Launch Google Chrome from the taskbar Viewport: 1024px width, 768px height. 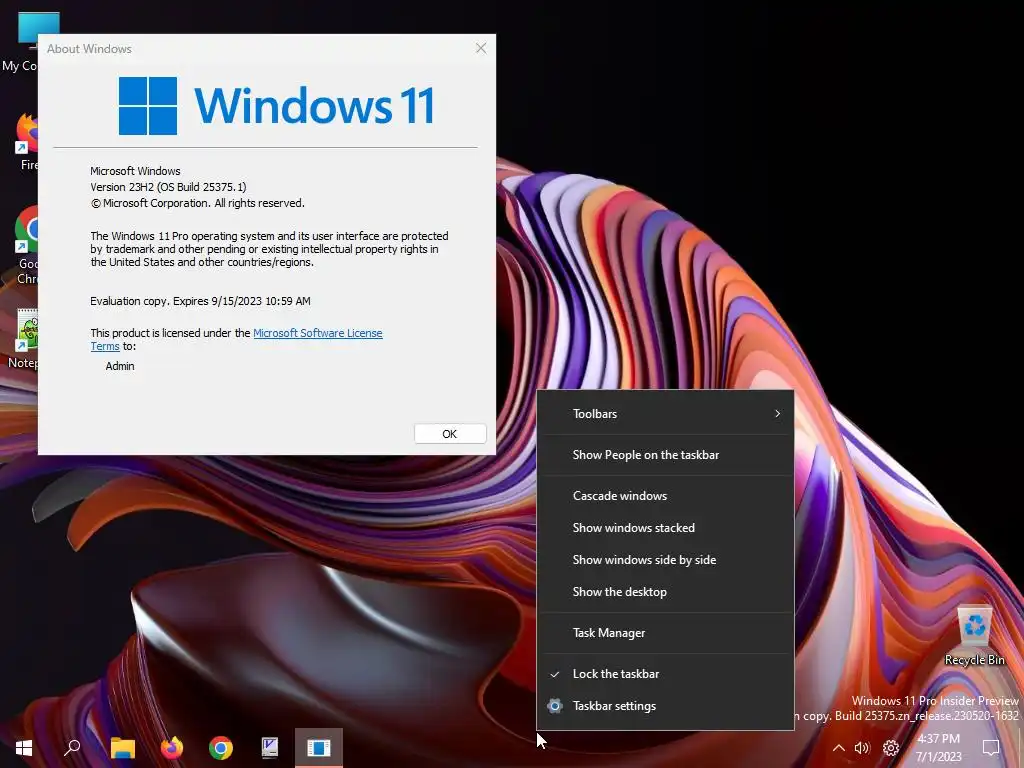pos(221,748)
